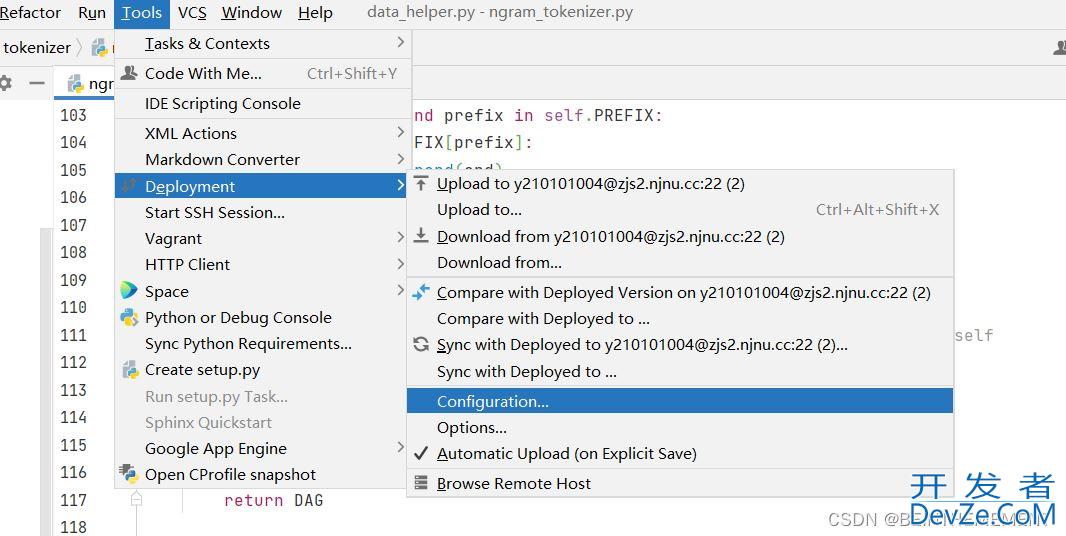The image size is (1066, 536).
Task: Click 'Code With Me...' label
Action: pos(203,73)
